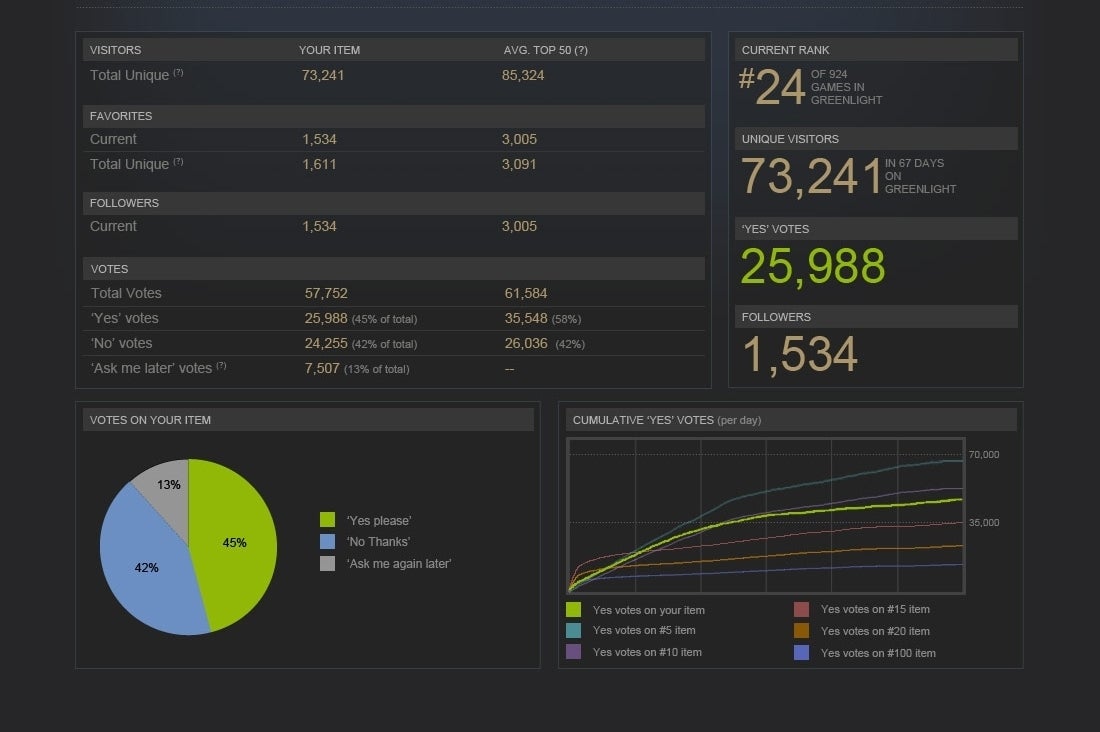Open the 'Ask me later' votes tooltip
This screenshot has width=1100, height=732.
[223, 367]
